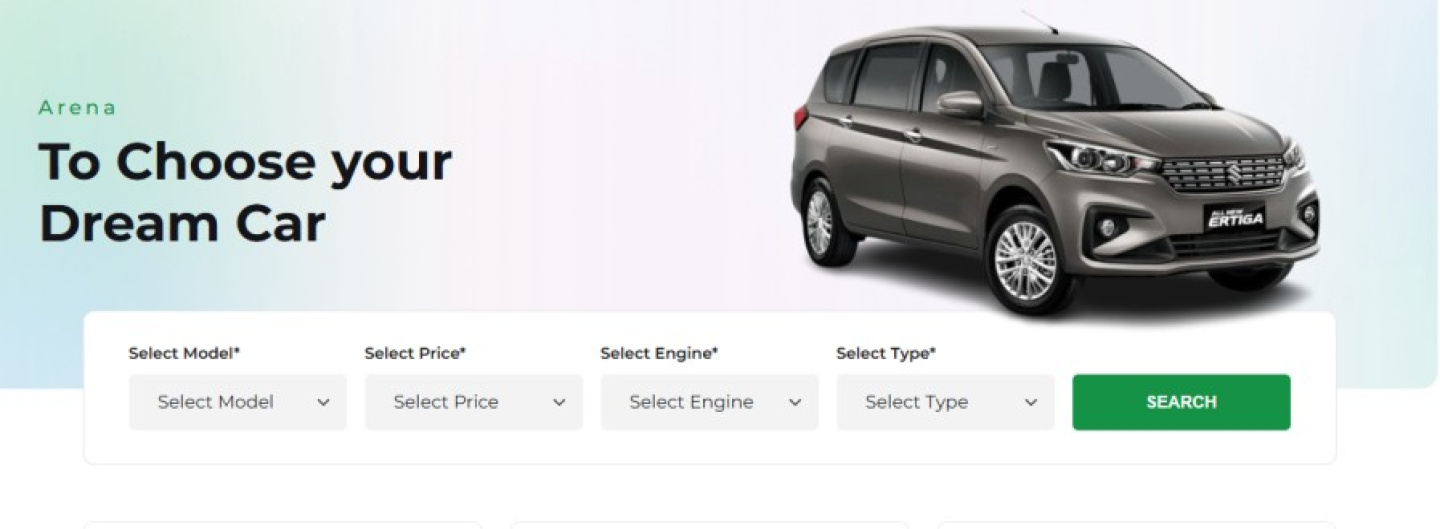Click the grey Ertiga car image
1440x529 pixels.
click(x=1055, y=165)
